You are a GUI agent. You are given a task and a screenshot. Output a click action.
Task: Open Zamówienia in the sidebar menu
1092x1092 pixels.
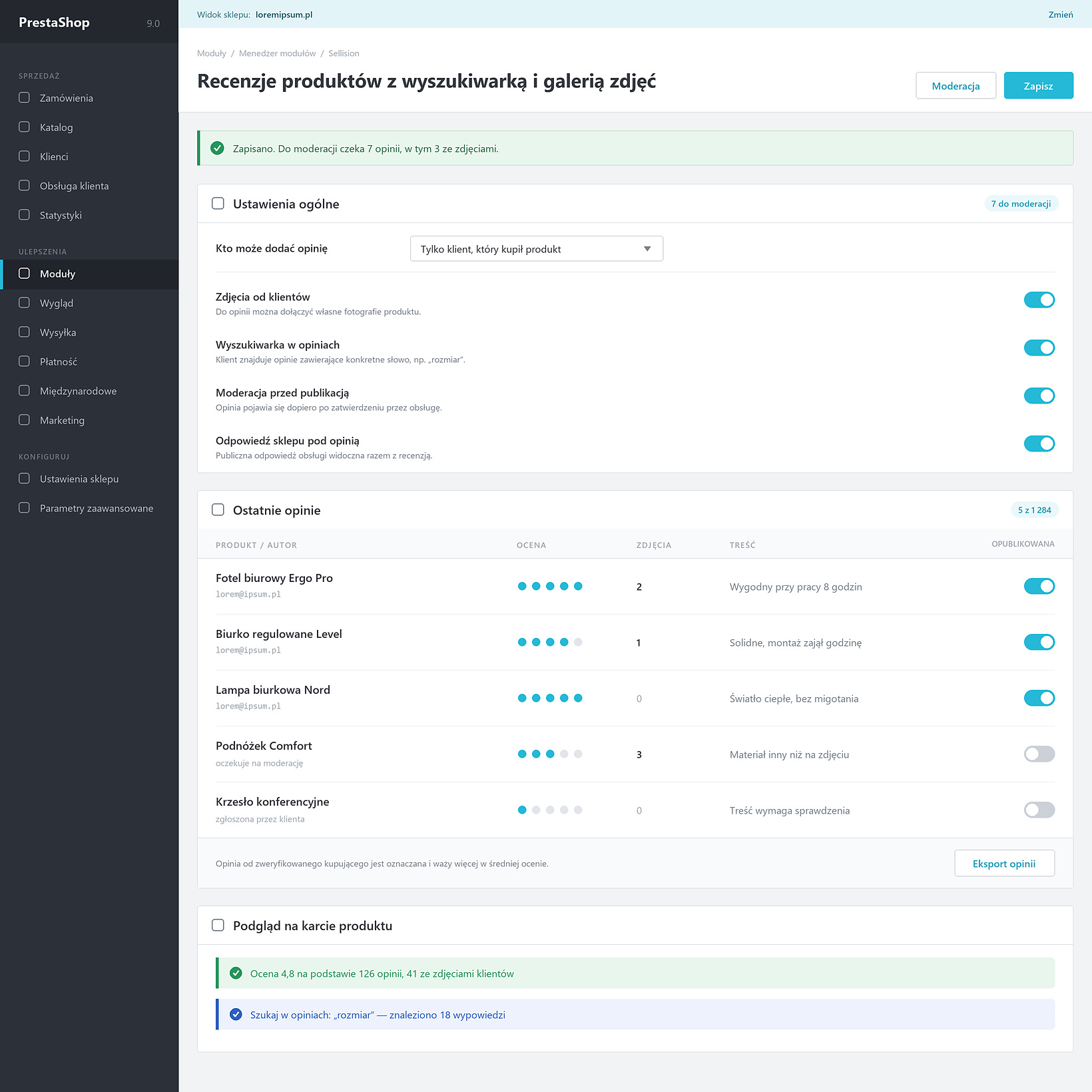(x=89, y=98)
